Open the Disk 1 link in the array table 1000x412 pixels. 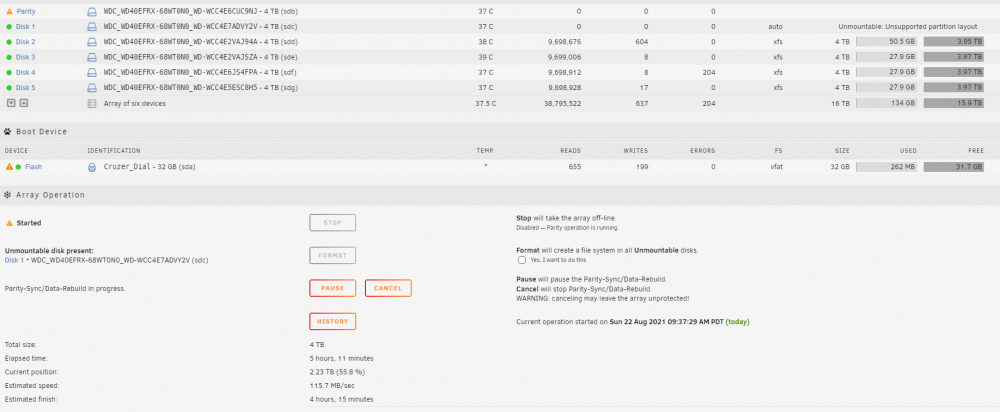pos(26,27)
